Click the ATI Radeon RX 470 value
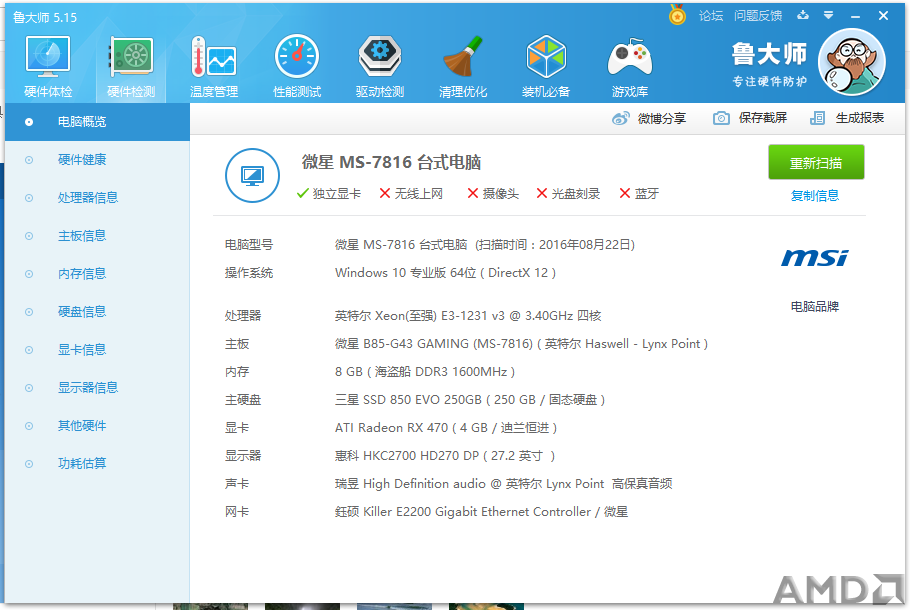The width and height of the screenshot is (910, 610). click(x=446, y=428)
